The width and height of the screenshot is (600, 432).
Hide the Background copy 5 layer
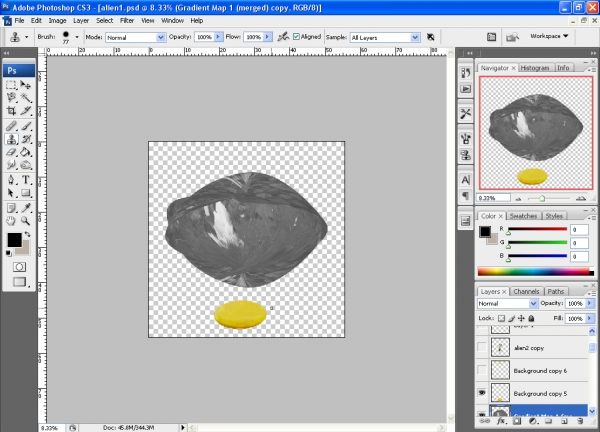point(482,393)
